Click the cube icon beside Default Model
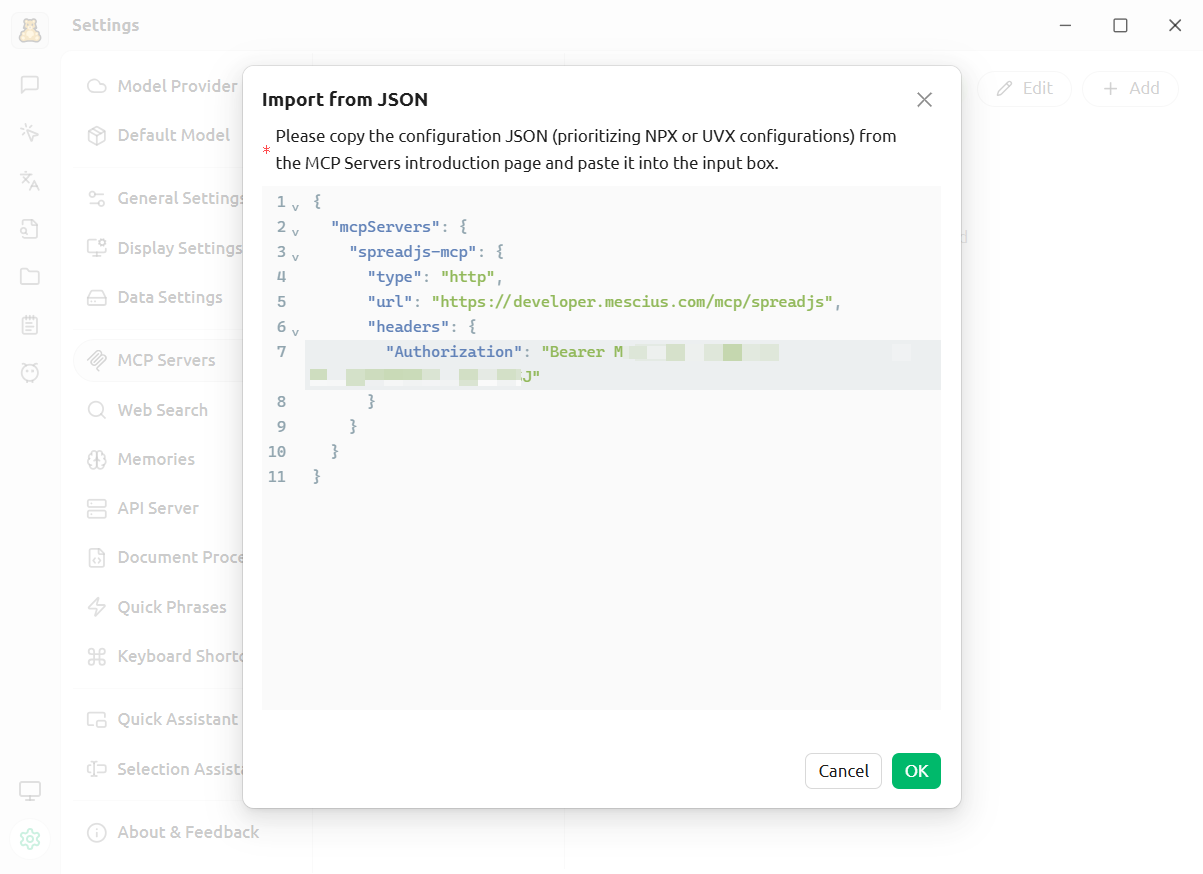Image resolution: width=1203 pixels, height=874 pixels. coord(97,135)
